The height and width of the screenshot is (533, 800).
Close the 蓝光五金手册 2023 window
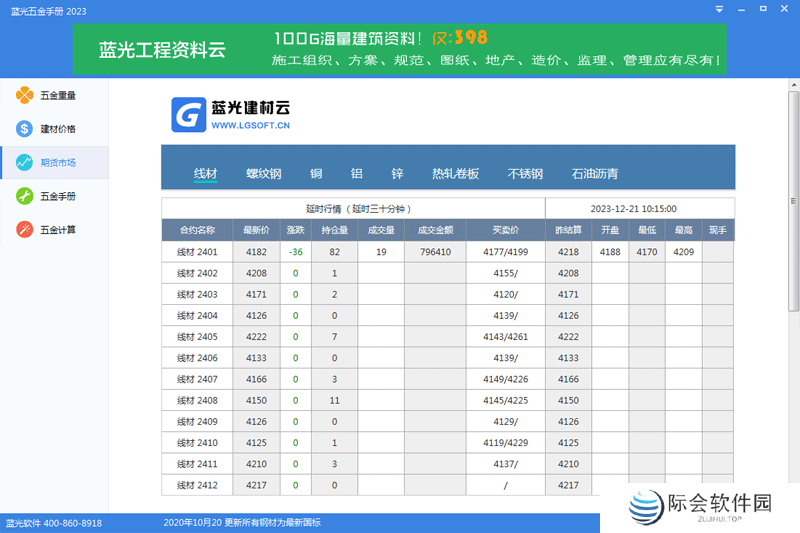click(x=785, y=9)
